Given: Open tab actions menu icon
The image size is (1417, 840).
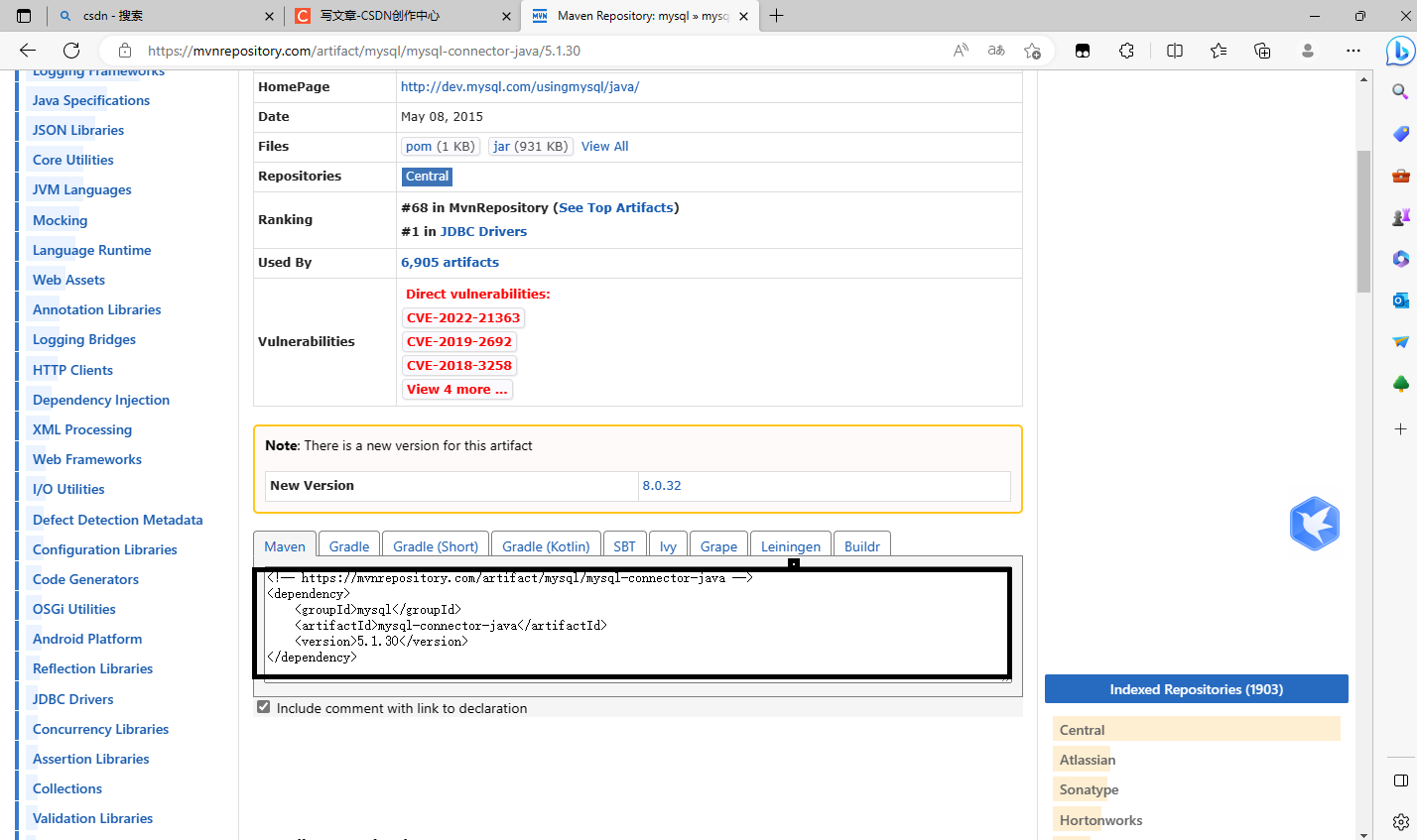Looking at the screenshot, I should coord(24,16).
